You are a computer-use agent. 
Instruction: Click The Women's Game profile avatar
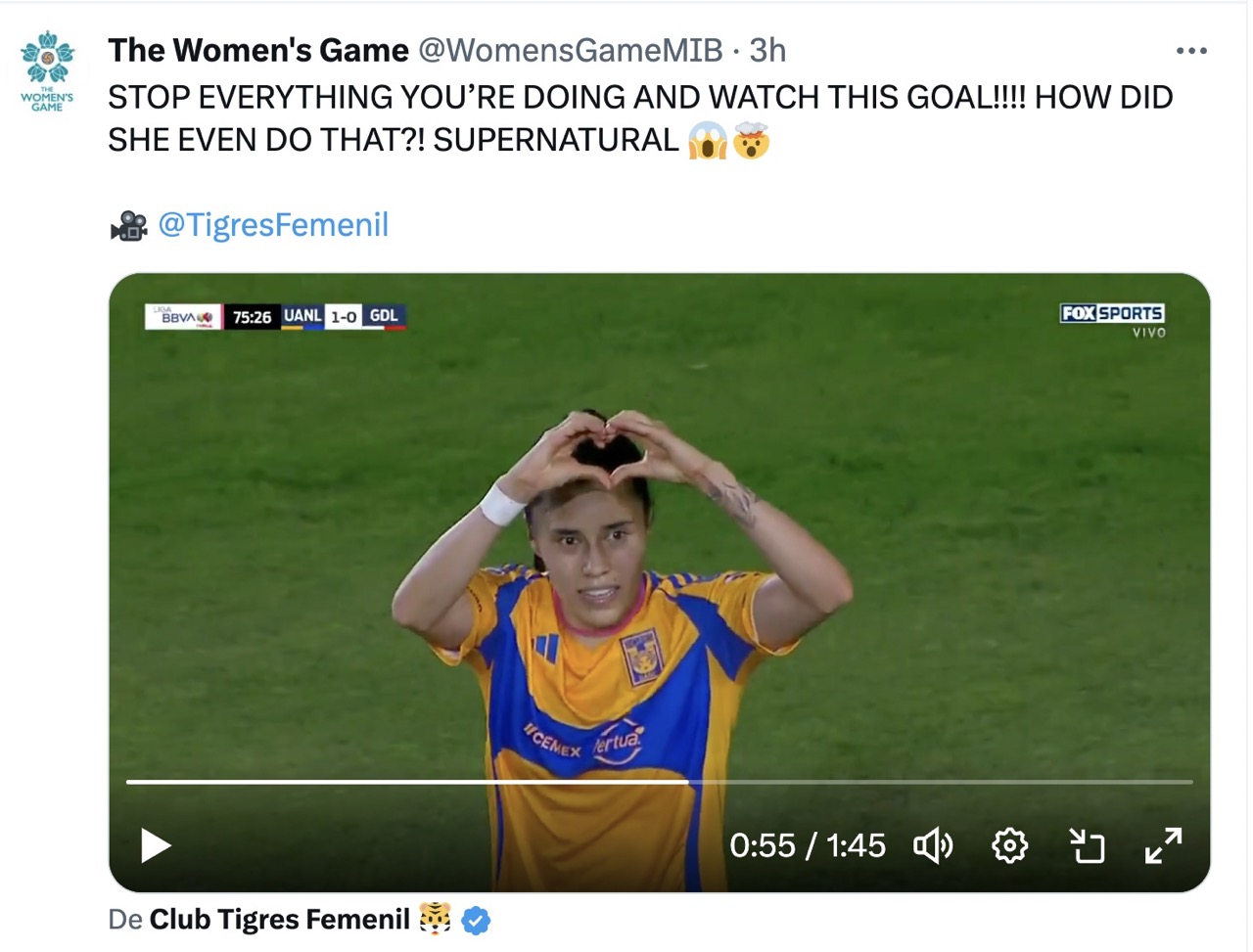coord(47,70)
